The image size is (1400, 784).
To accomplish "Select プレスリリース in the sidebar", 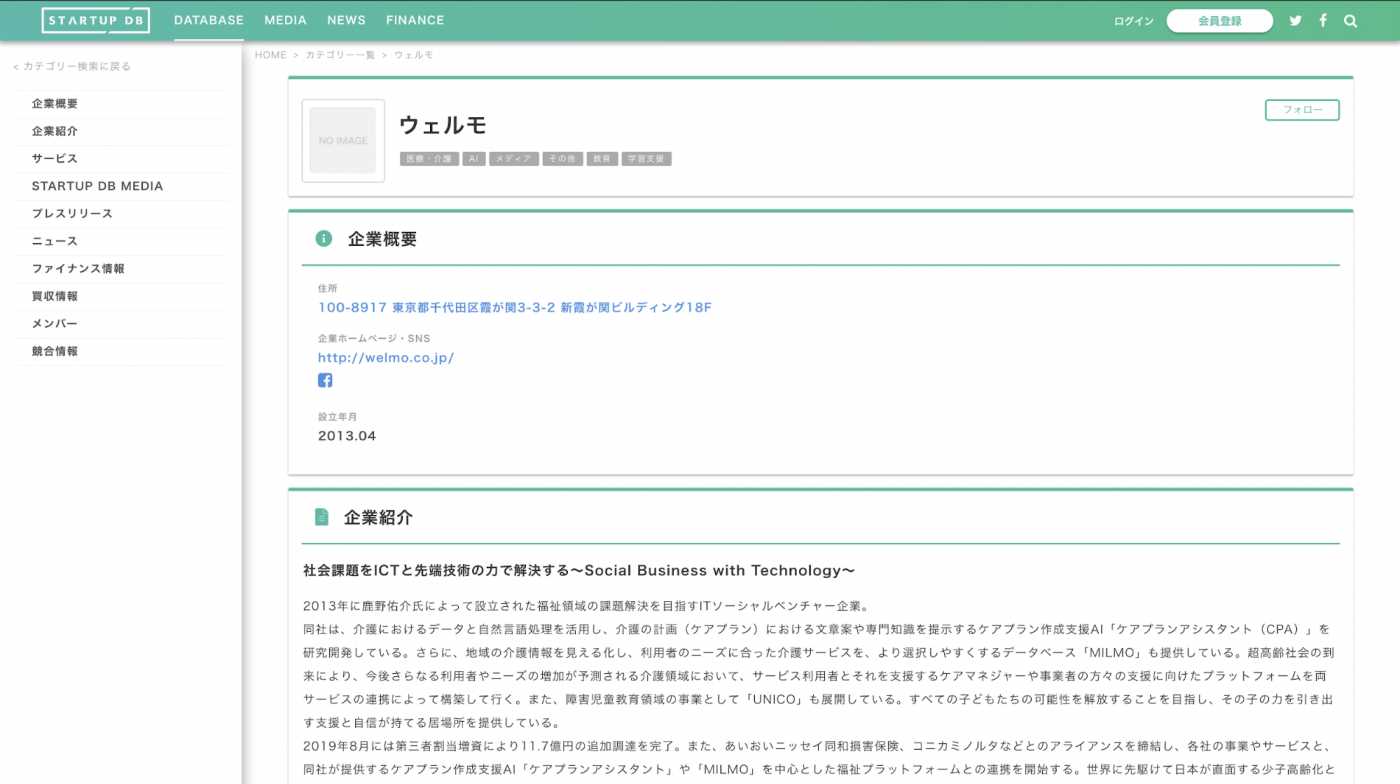I will tap(71, 213).
